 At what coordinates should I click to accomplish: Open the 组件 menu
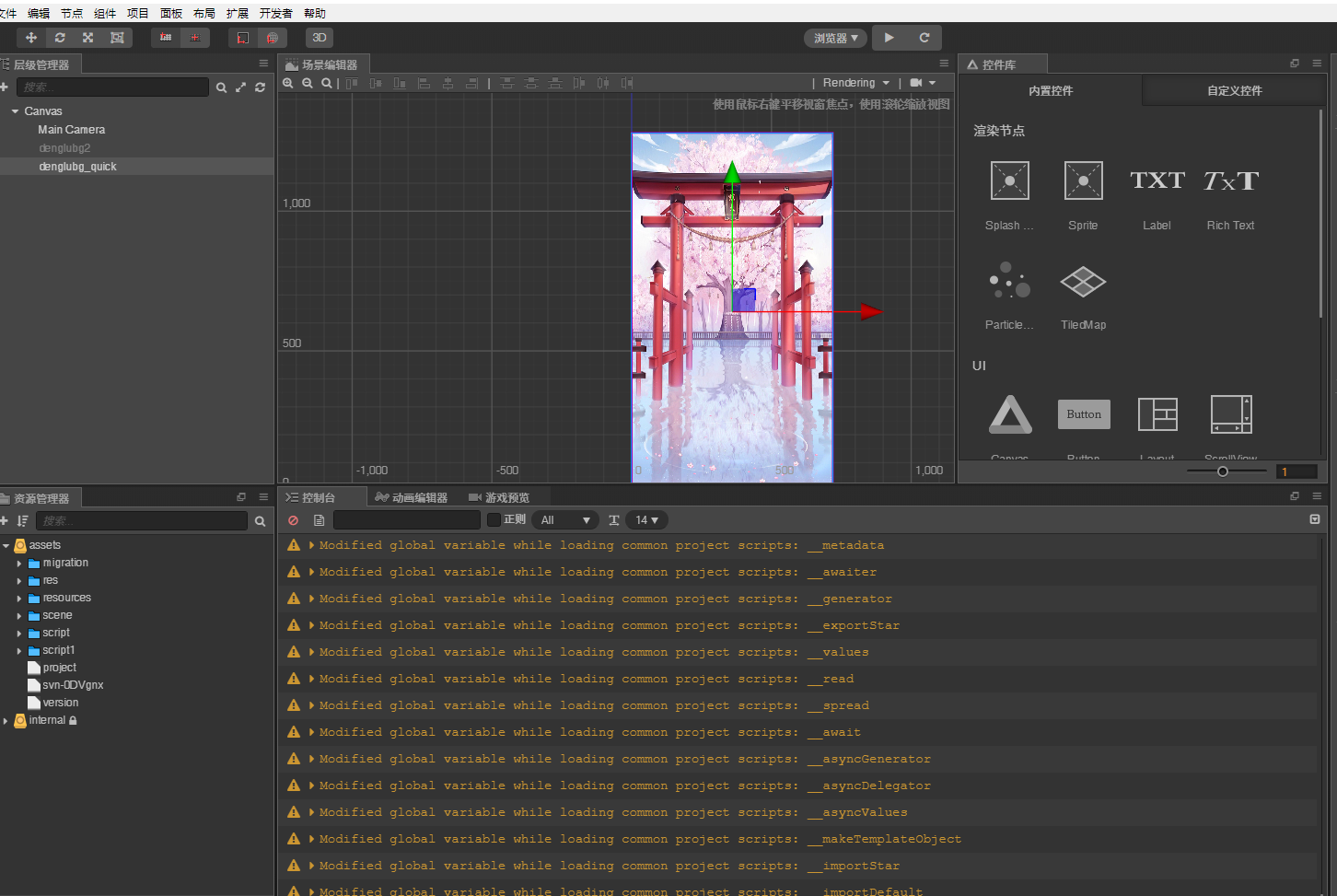pyautogui.click(x=104, y=12)
